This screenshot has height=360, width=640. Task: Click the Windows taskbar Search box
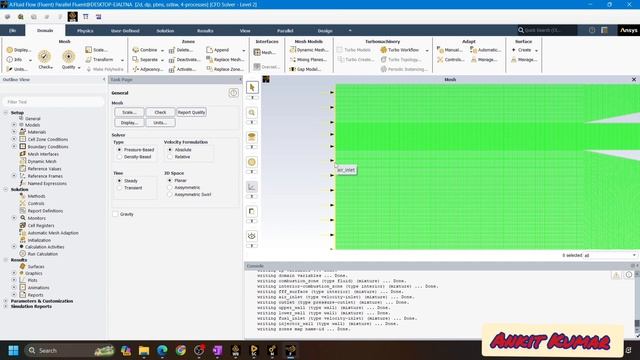coord(70,350)
